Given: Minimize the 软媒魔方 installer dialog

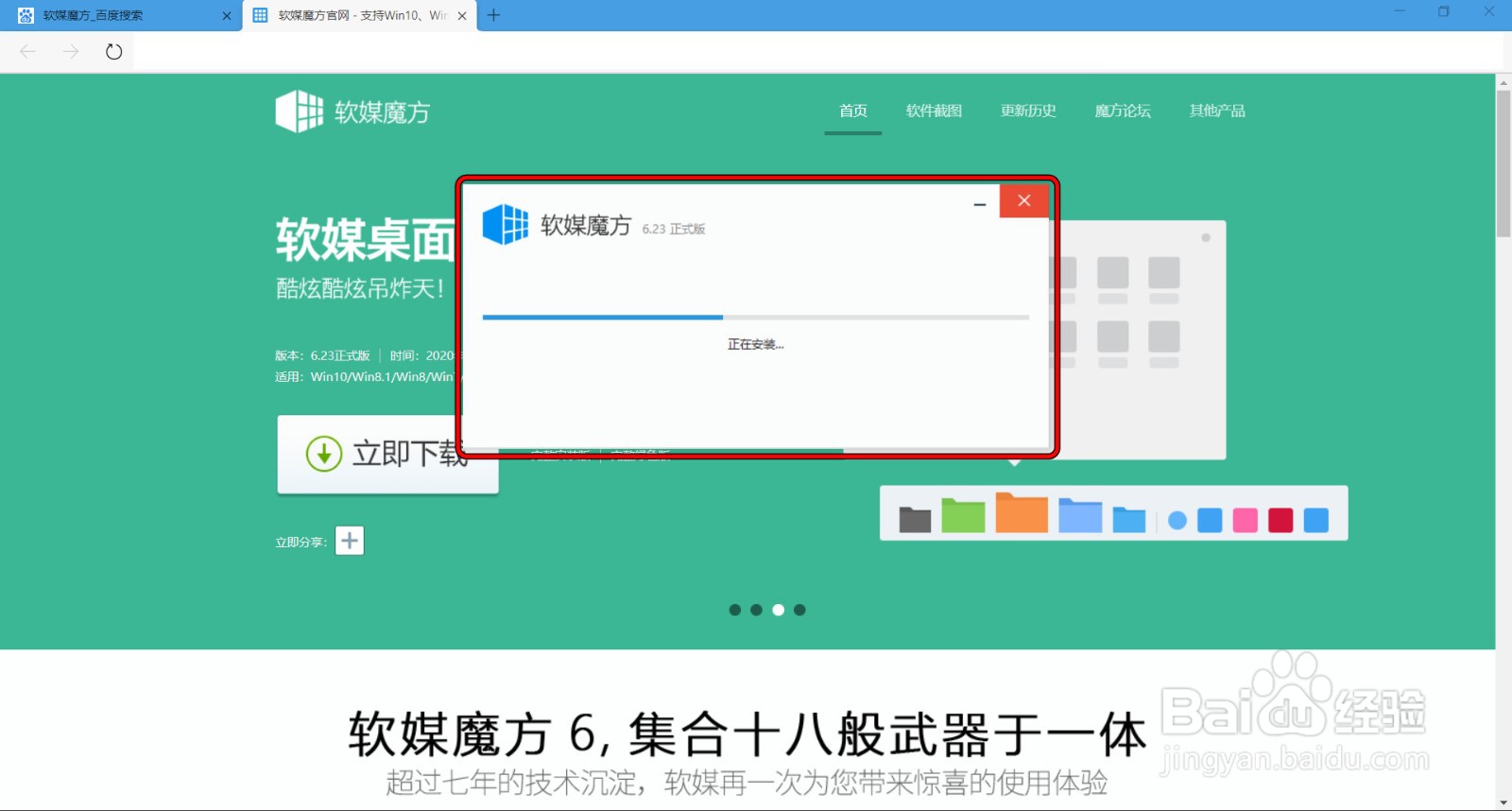Looking at the screenshot, I should tap(980, 202).
